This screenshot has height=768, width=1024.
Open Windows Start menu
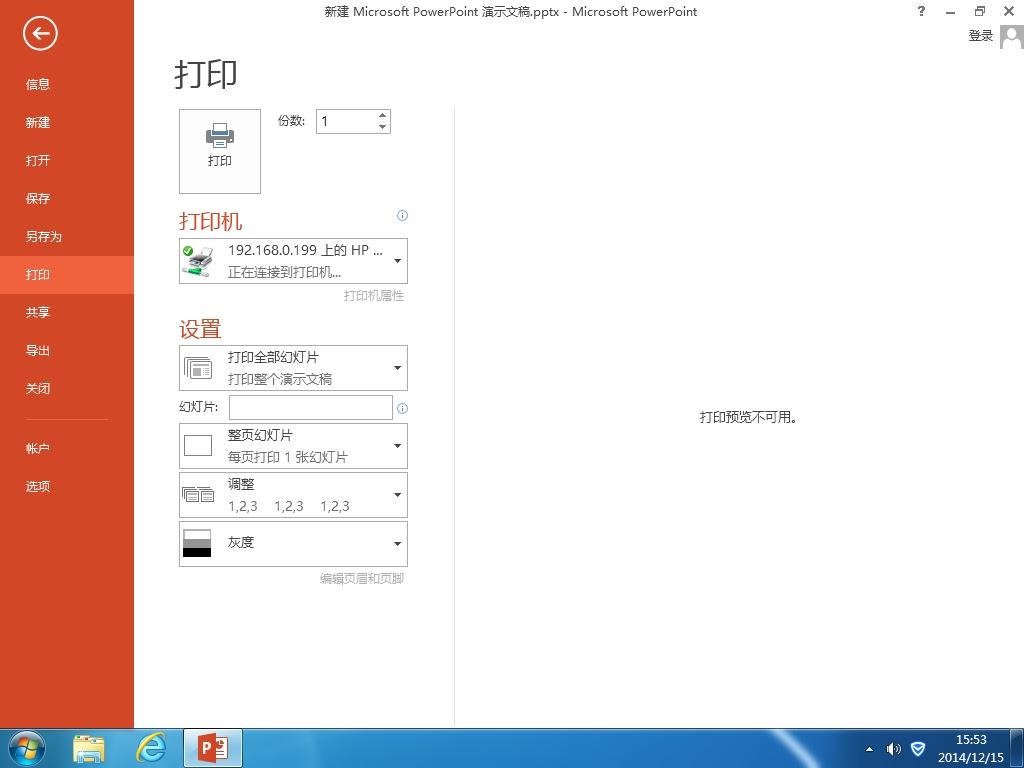click(27, 748)
